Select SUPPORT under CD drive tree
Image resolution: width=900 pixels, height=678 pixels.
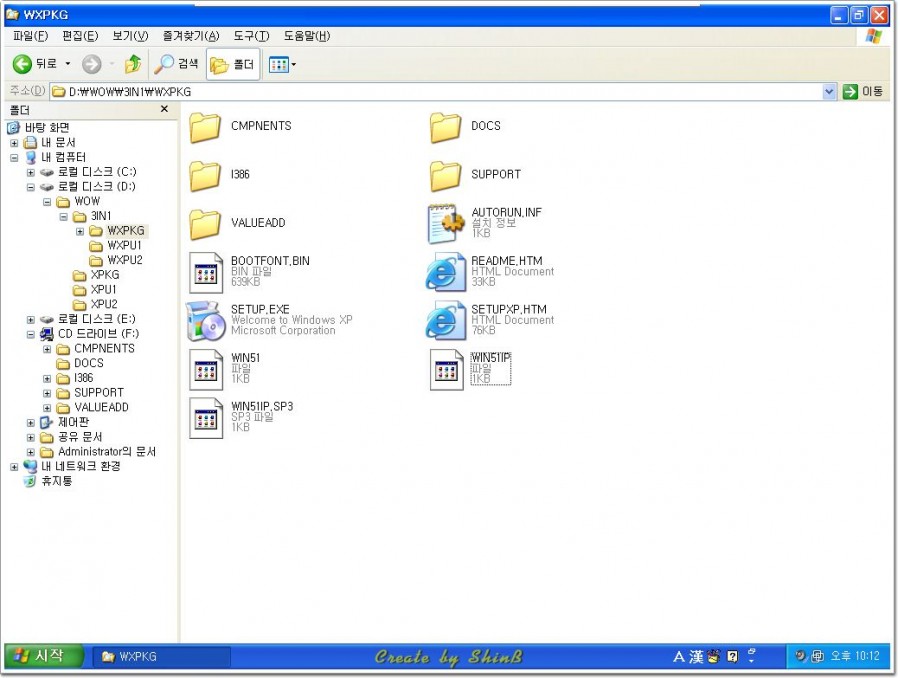click(99, 393)
